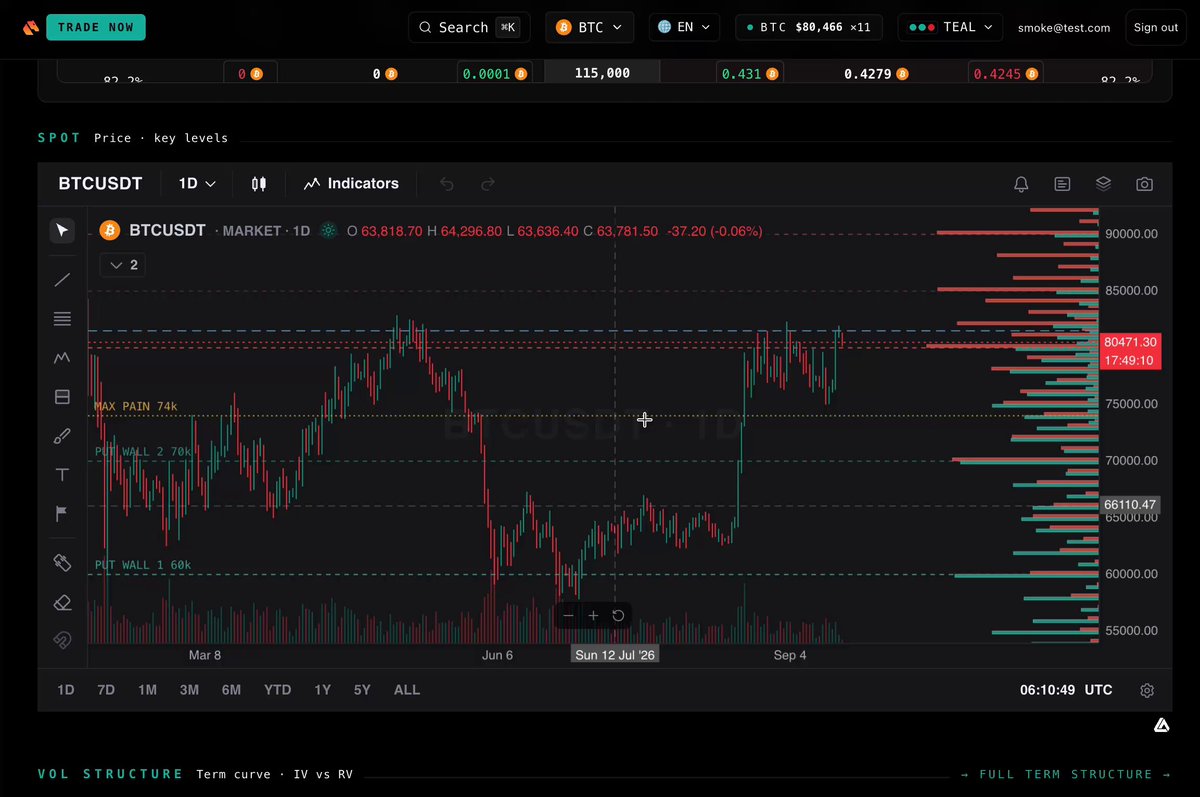Zoom out the chart with minus button
The width and height of the screenshot is (1200, 797).
point(569,616)
